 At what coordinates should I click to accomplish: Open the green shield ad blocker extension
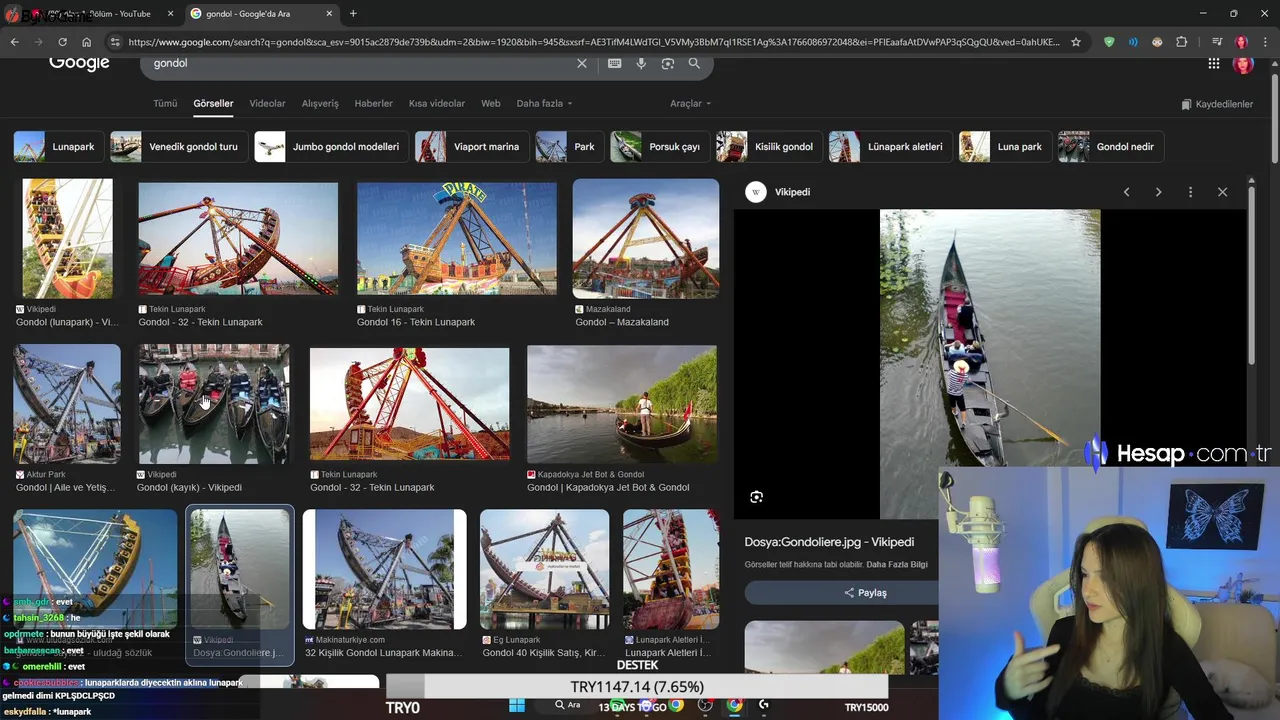tap(1109, 42)
